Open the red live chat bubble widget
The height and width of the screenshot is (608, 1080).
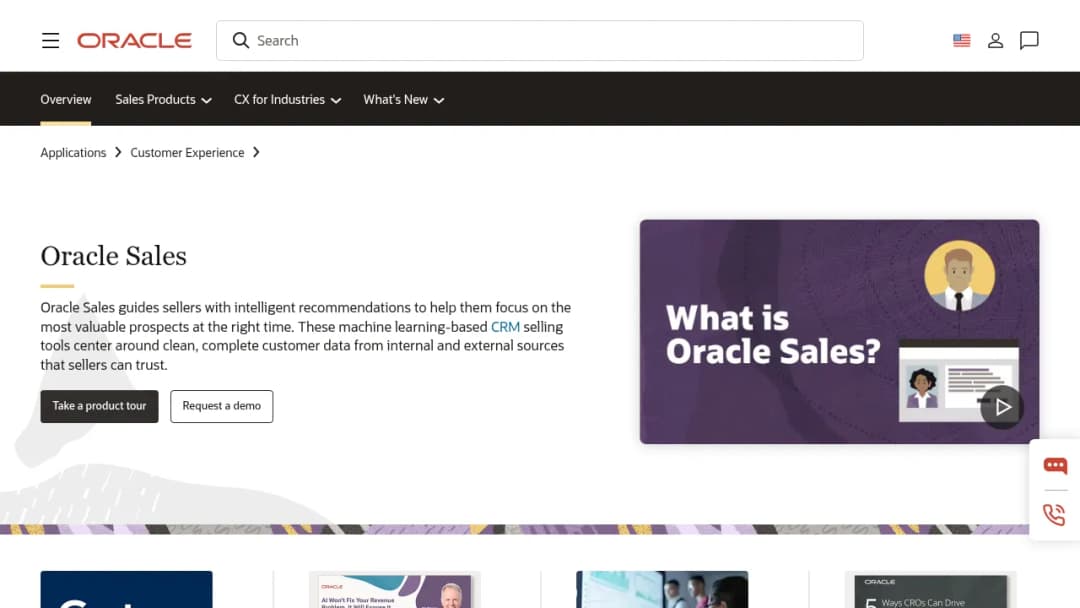[1055, 465]
